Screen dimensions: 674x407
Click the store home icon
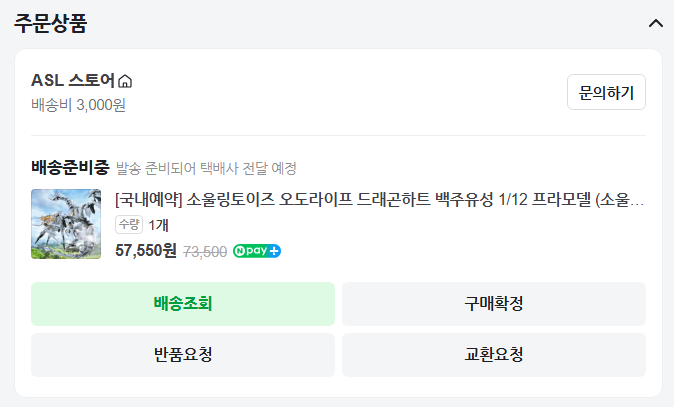pyautogui.click(x=125, y=81)
